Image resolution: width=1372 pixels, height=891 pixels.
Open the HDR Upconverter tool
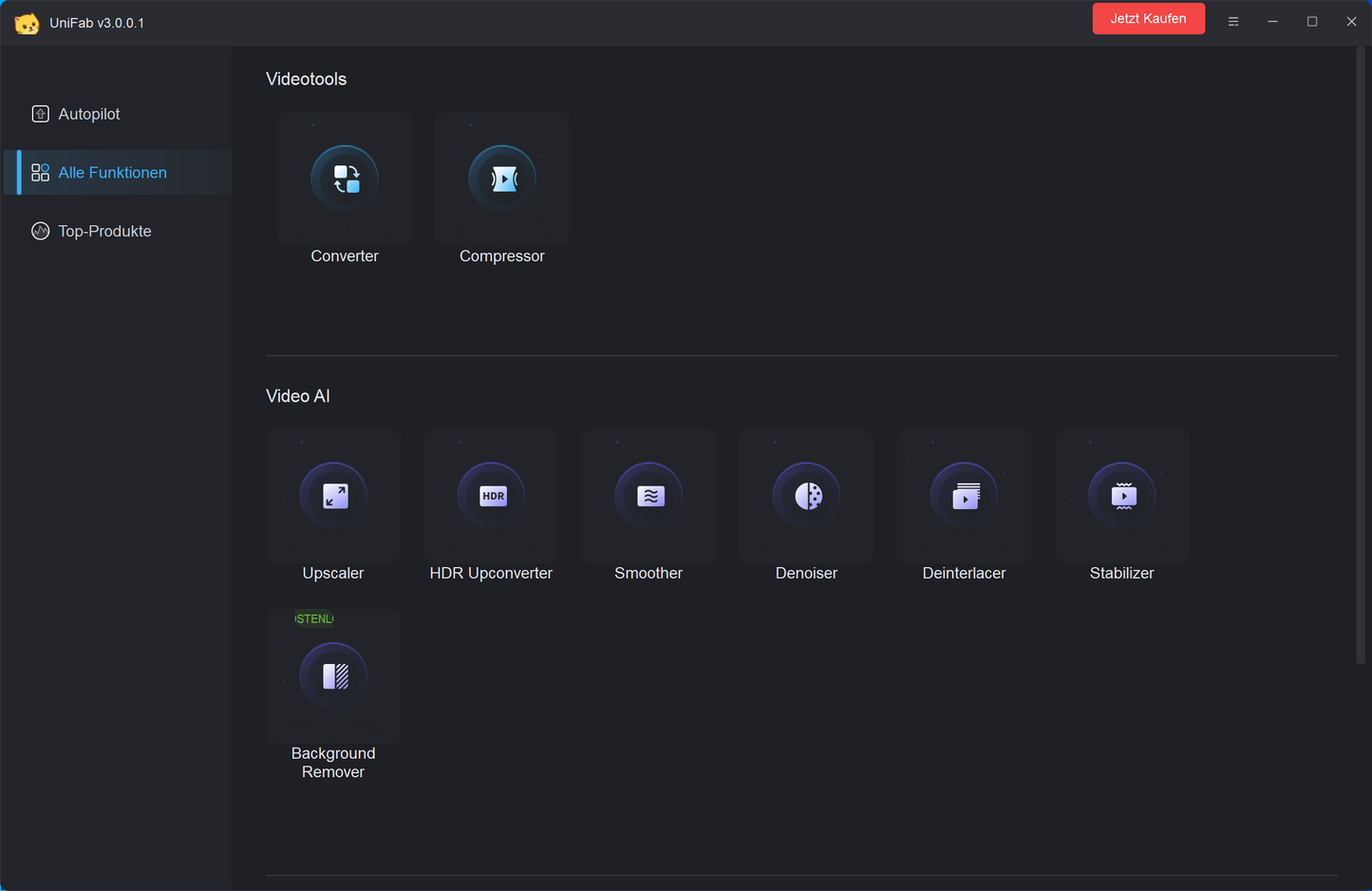tap(491, 496)
